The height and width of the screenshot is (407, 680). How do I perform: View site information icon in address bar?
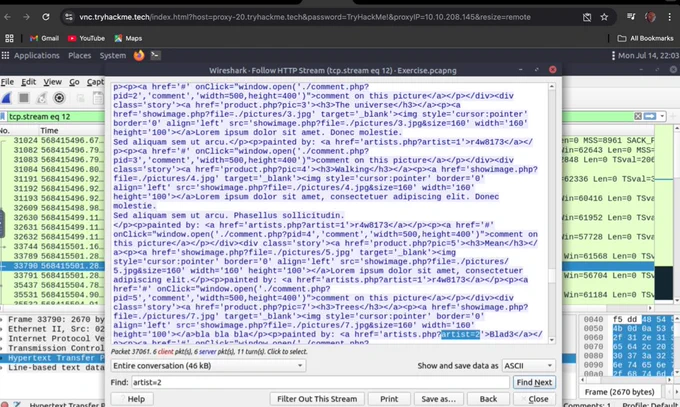[69, 17]
